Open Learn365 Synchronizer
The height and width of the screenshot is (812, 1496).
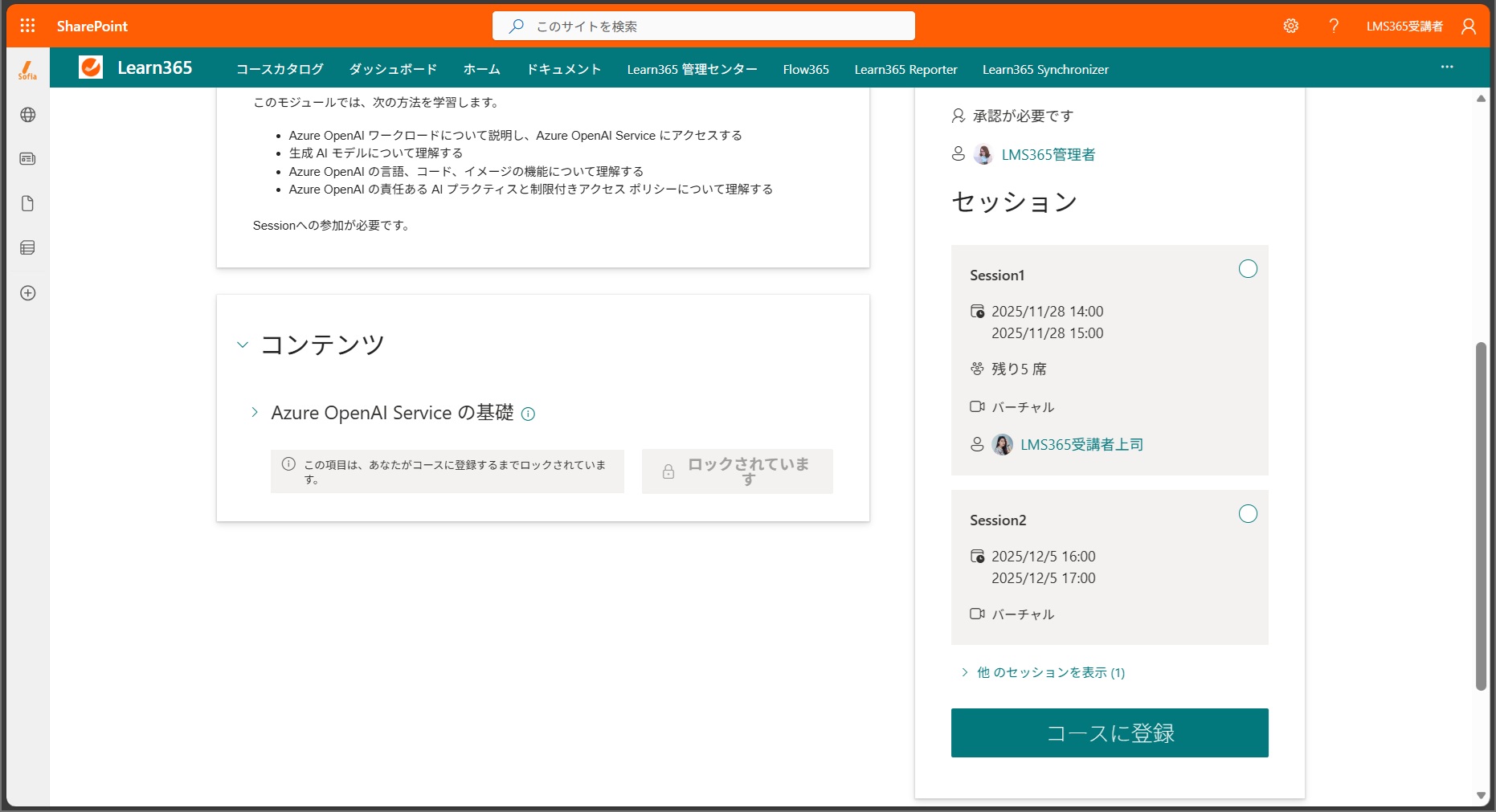[1045, 69]
